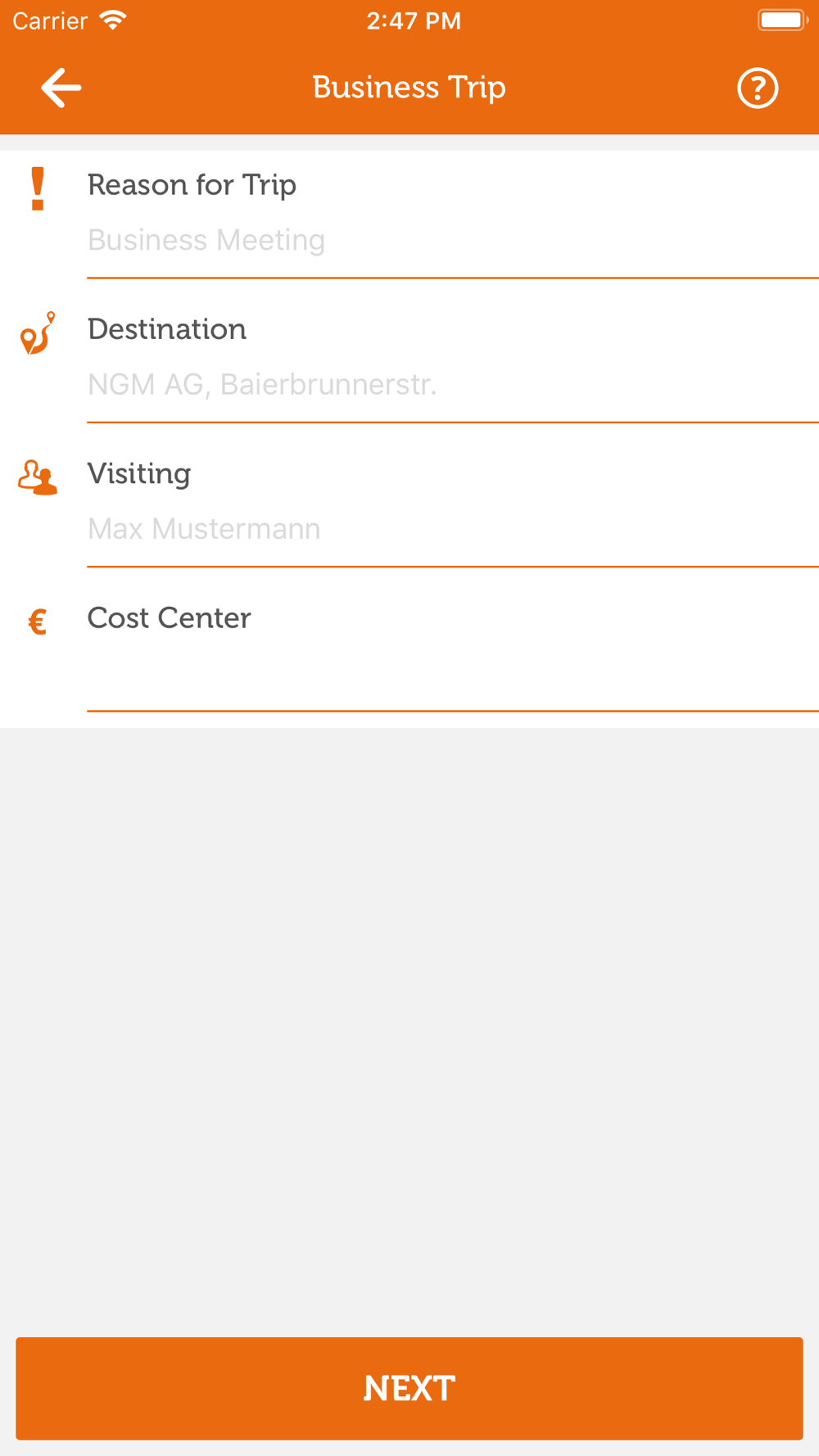
Task: Tap the battery indicator icon
Action: click(x=783, y=20)
